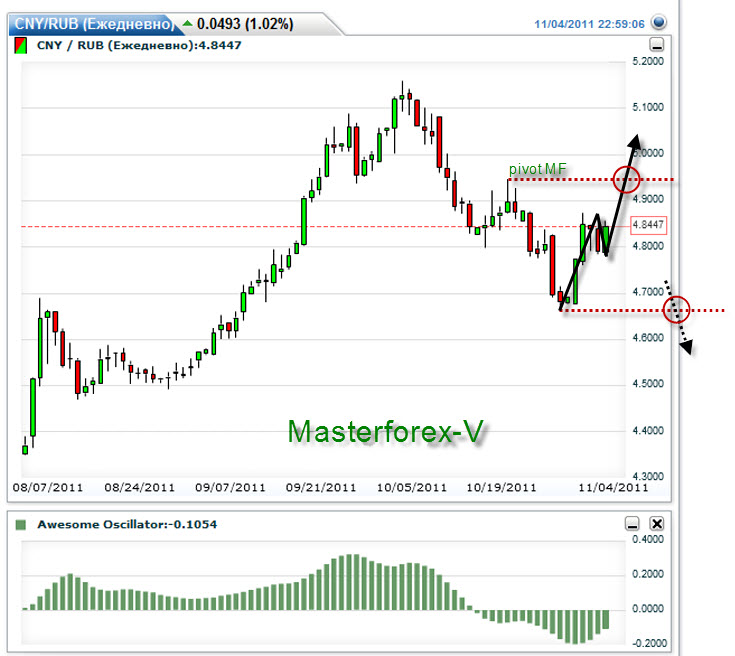The image size is (735, 656).
Task: Click the 09/21/2011 date axis label
Action: click(321, 488)
